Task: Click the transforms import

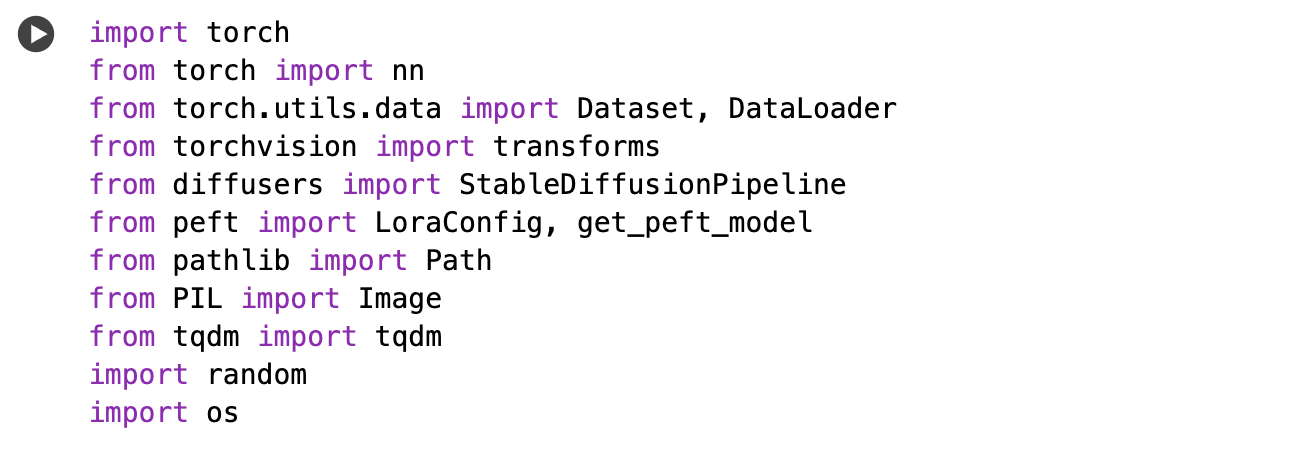Action: coord(576,147)
